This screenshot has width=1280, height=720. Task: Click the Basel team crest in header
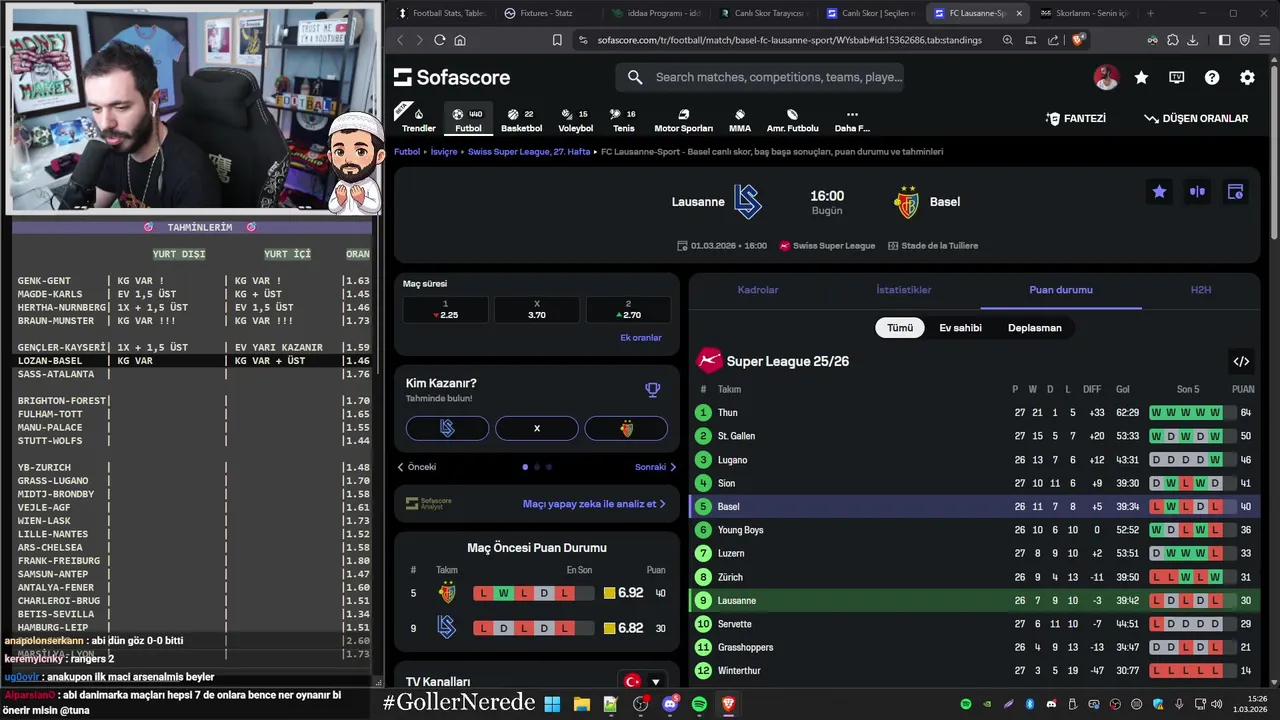[907, 201]
